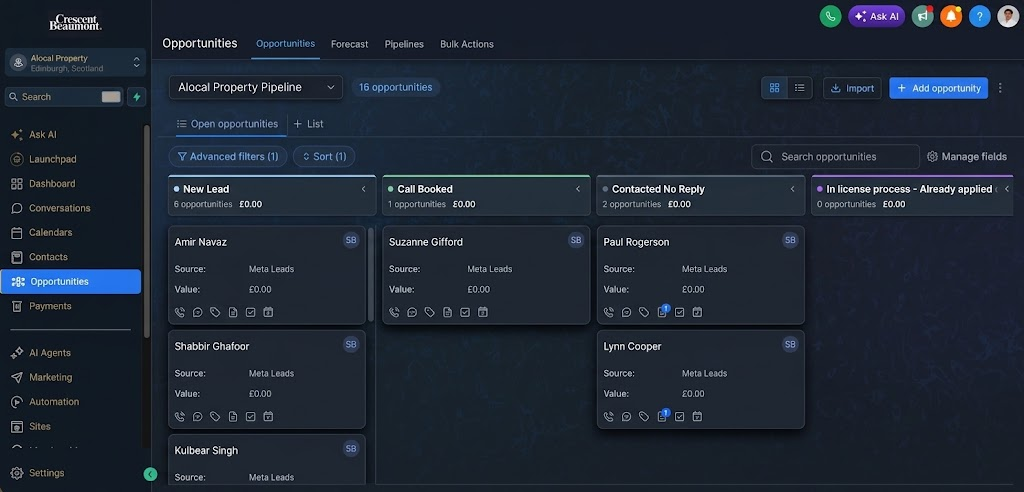Open calendar icon on Amir Navaz card
1024x492 pixels.
(x=268, y=312)
